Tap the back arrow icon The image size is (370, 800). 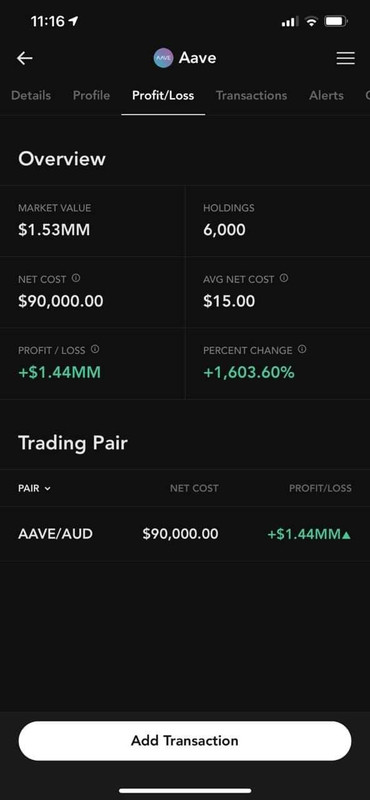(x=24, y=58)
